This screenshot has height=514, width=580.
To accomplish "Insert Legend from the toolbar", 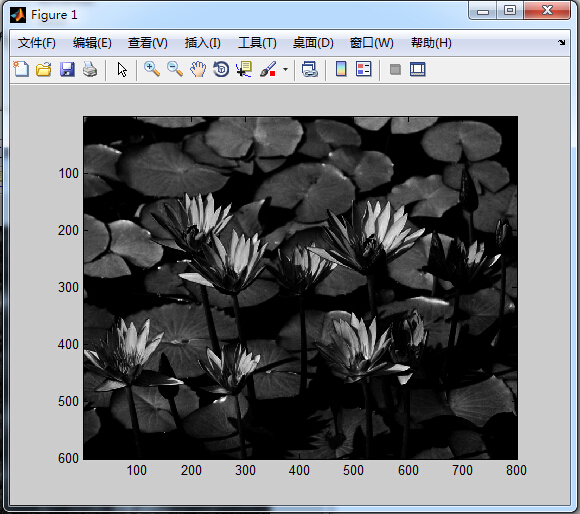I will tap(364, 69).
